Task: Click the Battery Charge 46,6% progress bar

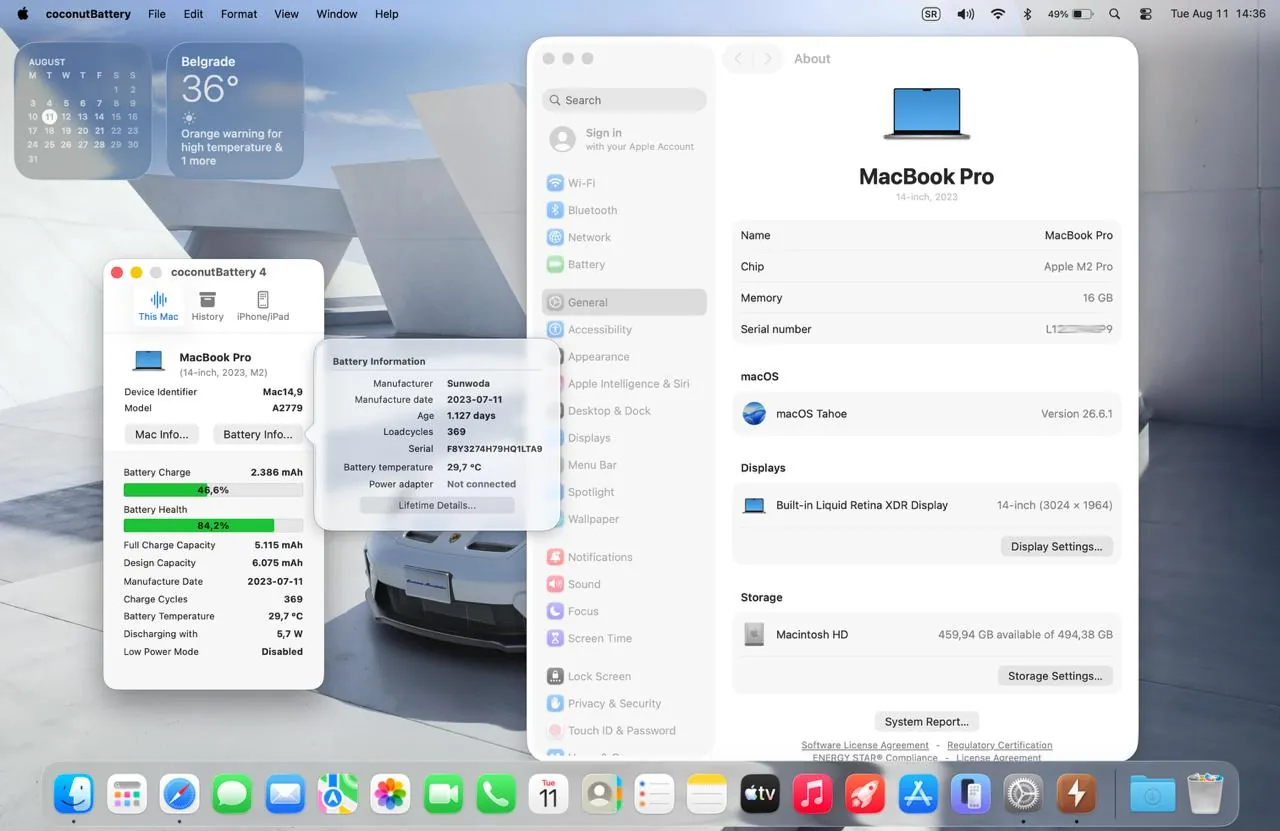Action: 213,490
